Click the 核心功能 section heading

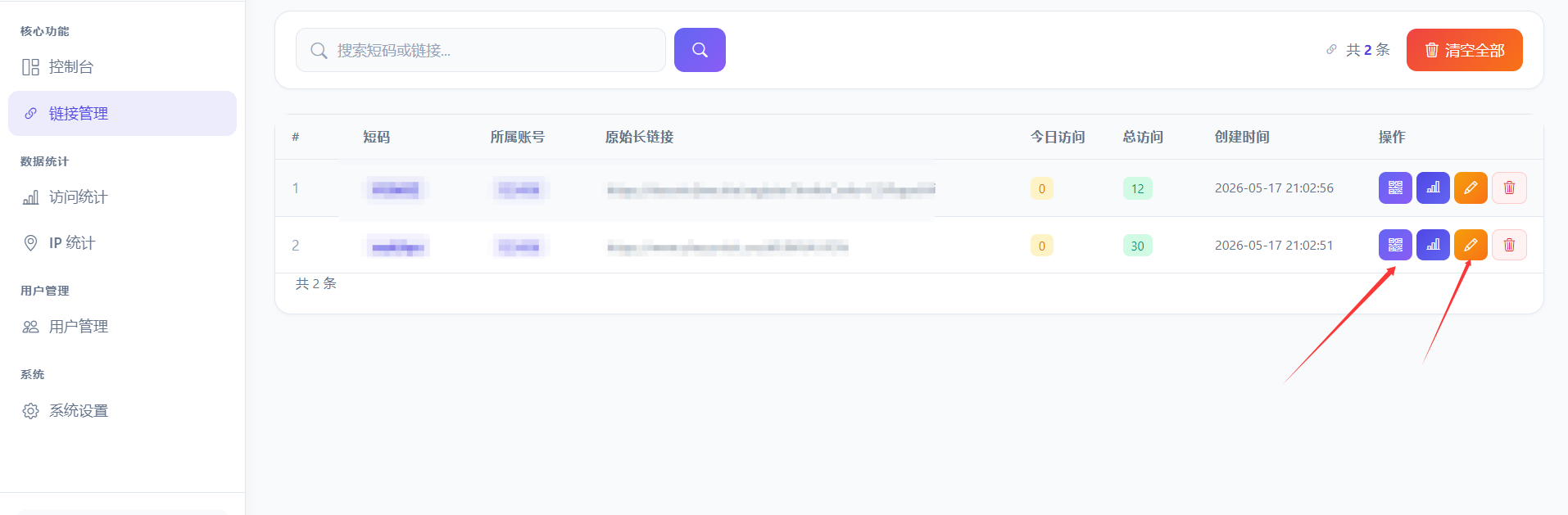click(x=45, y=31)
